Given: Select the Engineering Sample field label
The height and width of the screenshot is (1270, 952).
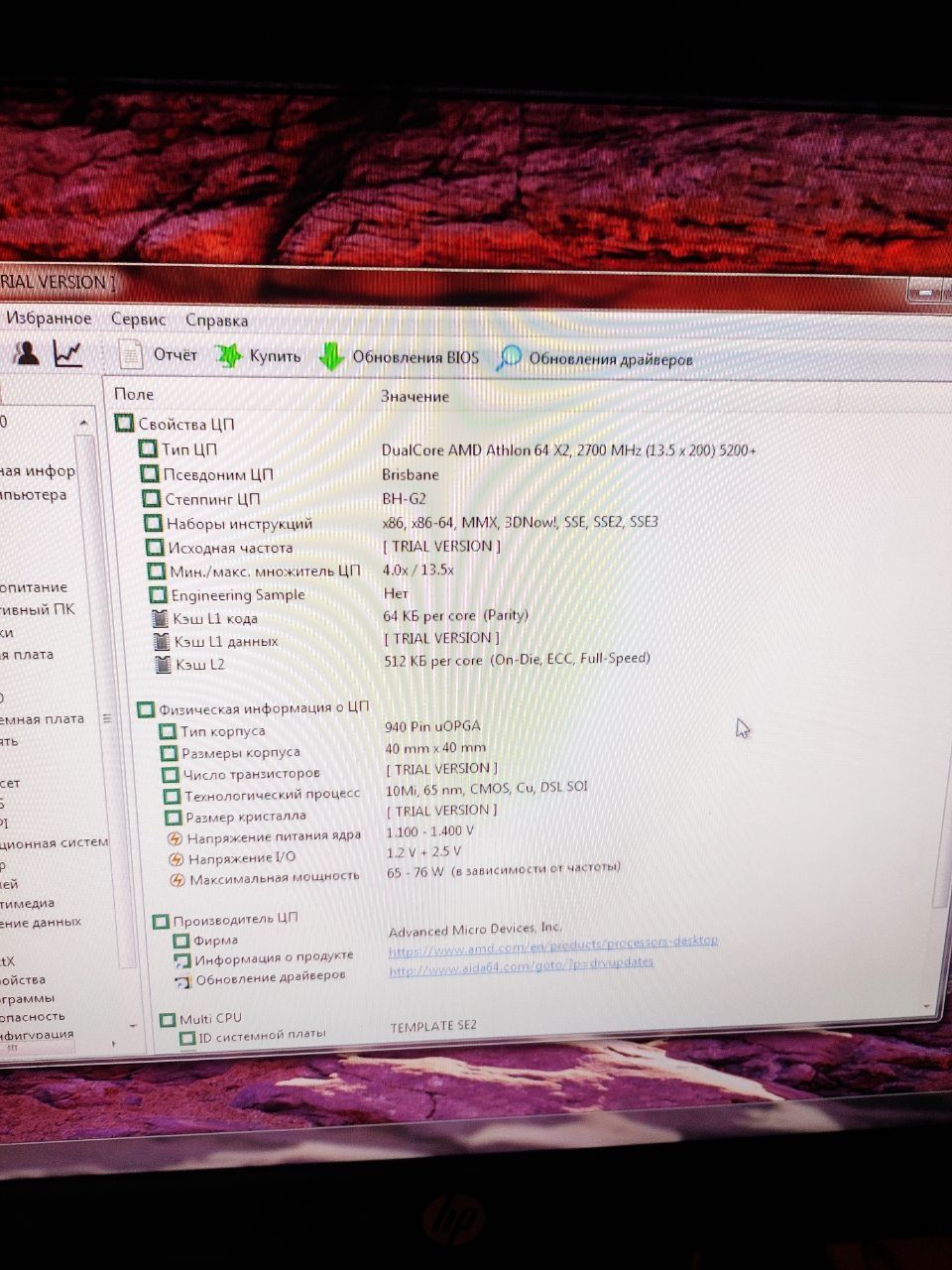Looking at the screenshot, I should click(238, 595).
